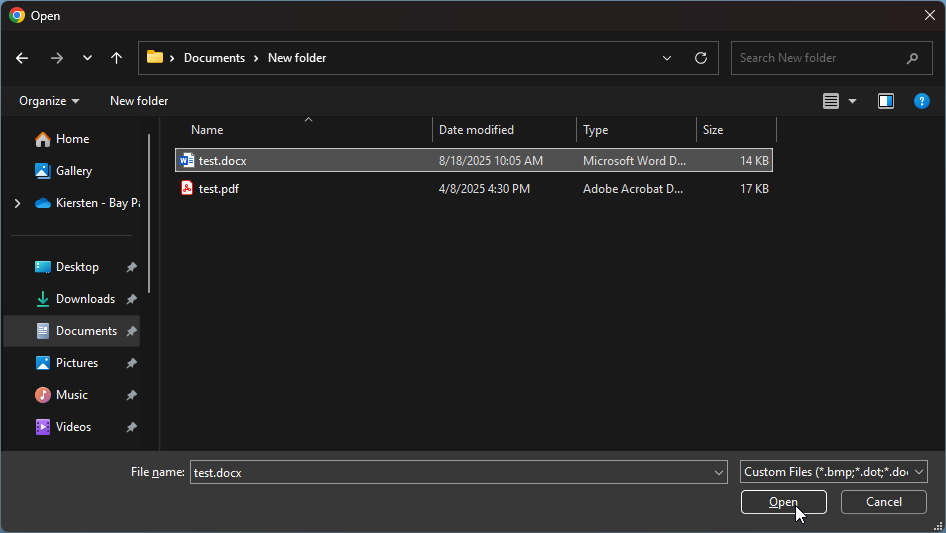Click New folder in the toolbar
This screenshot has height=533, width=946.
coord(139,101)
